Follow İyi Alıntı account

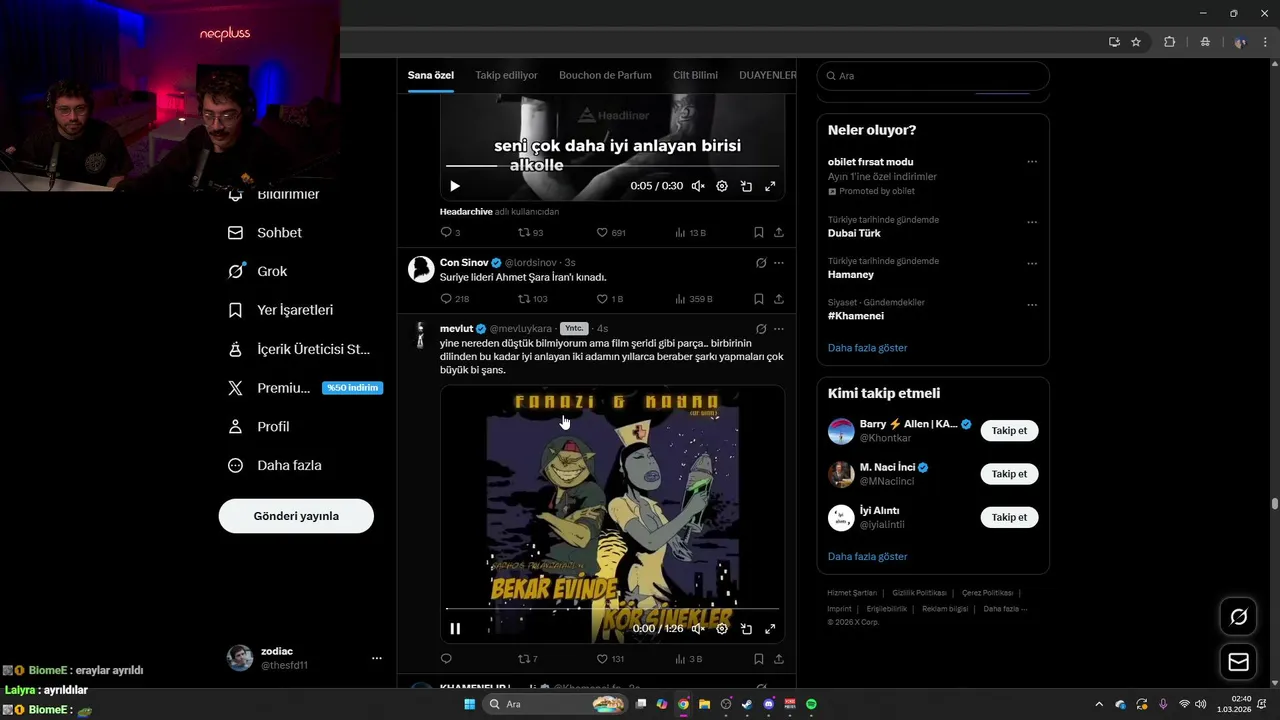pyautogui.click(x=1009, y=517)
